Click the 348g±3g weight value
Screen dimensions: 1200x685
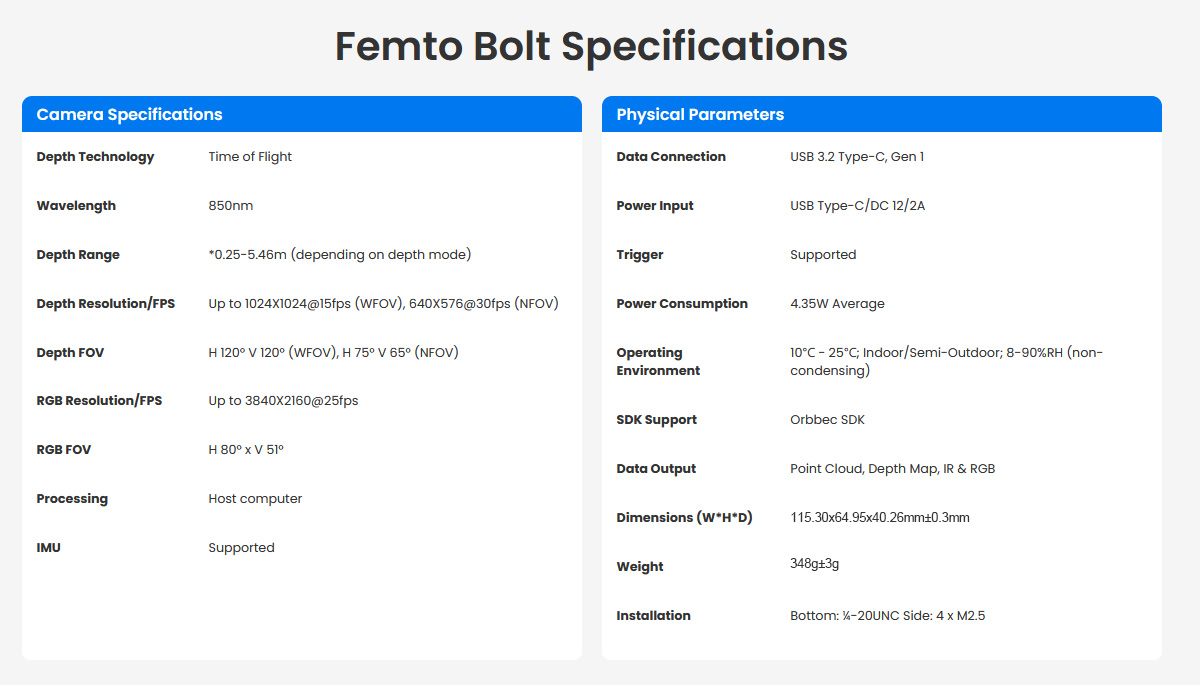coord(814,564)
